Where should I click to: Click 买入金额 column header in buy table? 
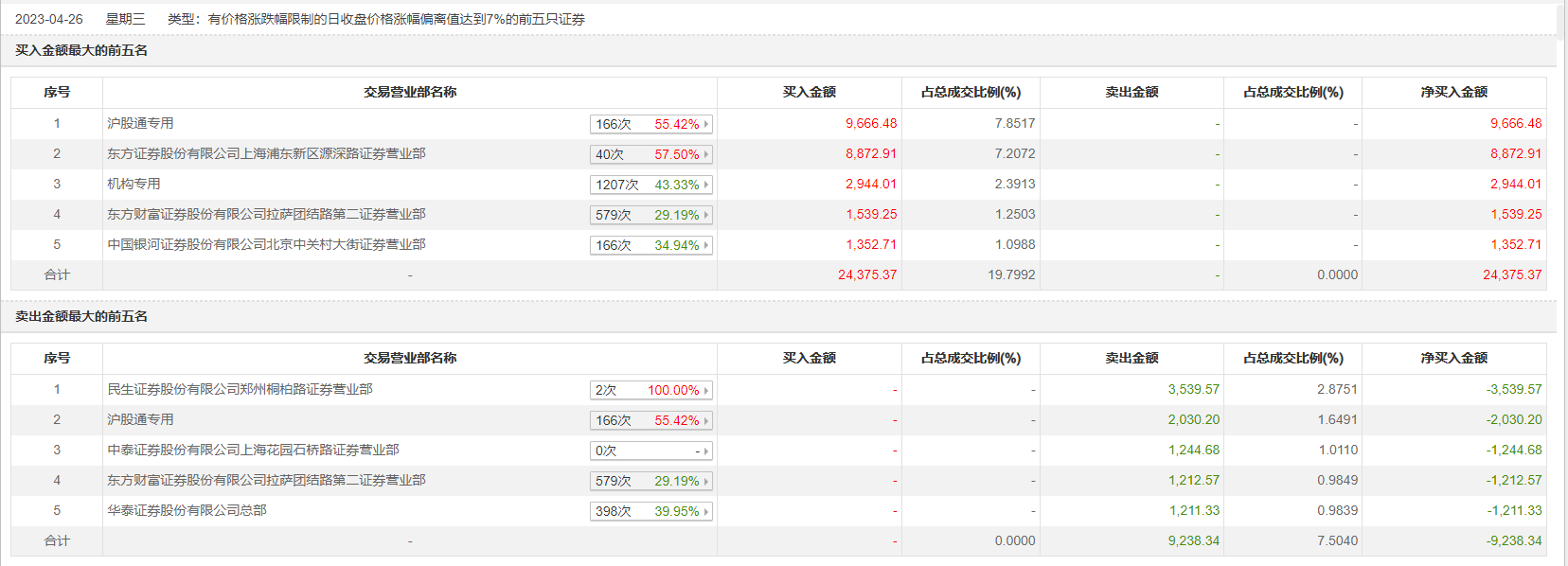coord(809,92)
